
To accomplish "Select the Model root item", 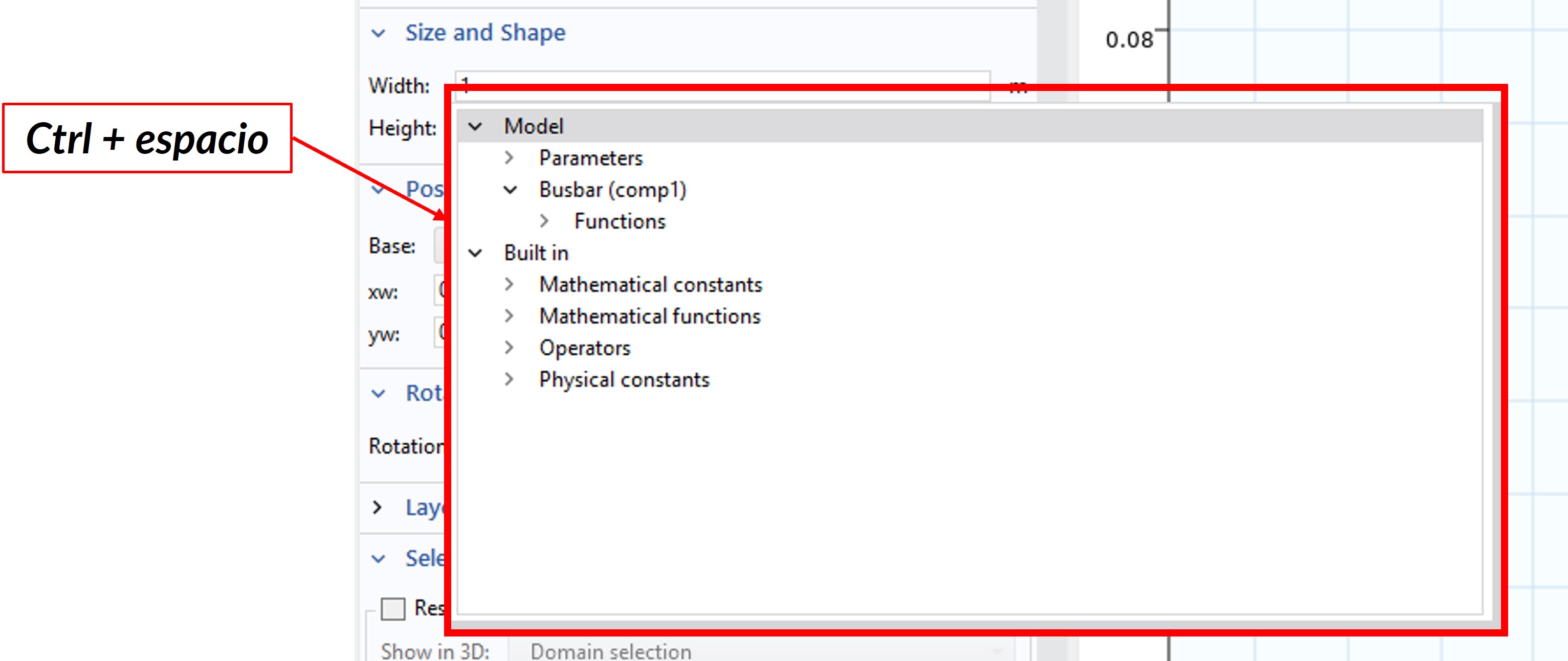I will (534, 126).
